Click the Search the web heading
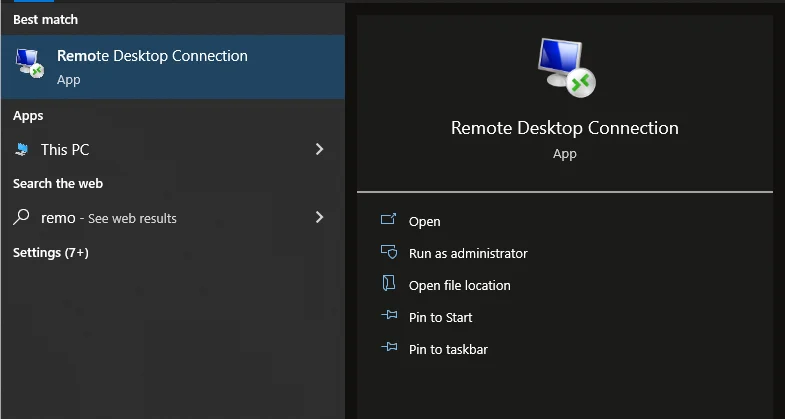Image resolution: width=785 pixels, height=419 pixels. tap(58, 184)
